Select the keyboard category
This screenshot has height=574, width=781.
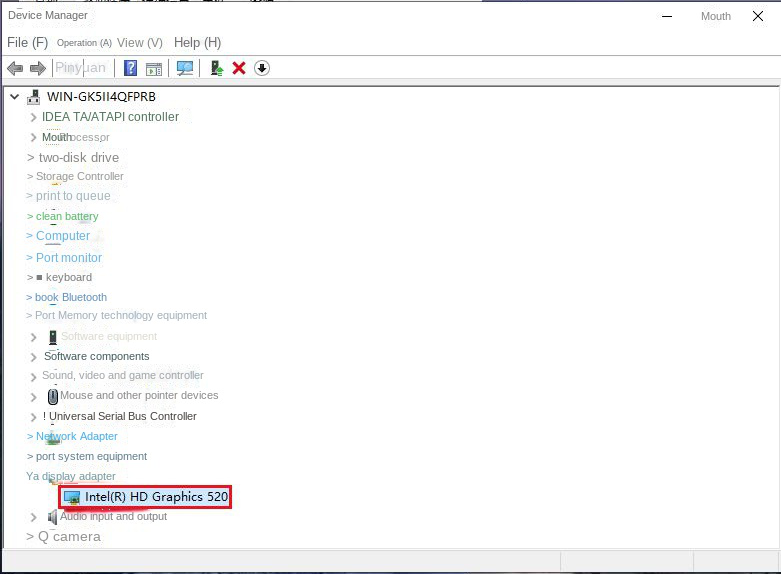coord(69,277)
